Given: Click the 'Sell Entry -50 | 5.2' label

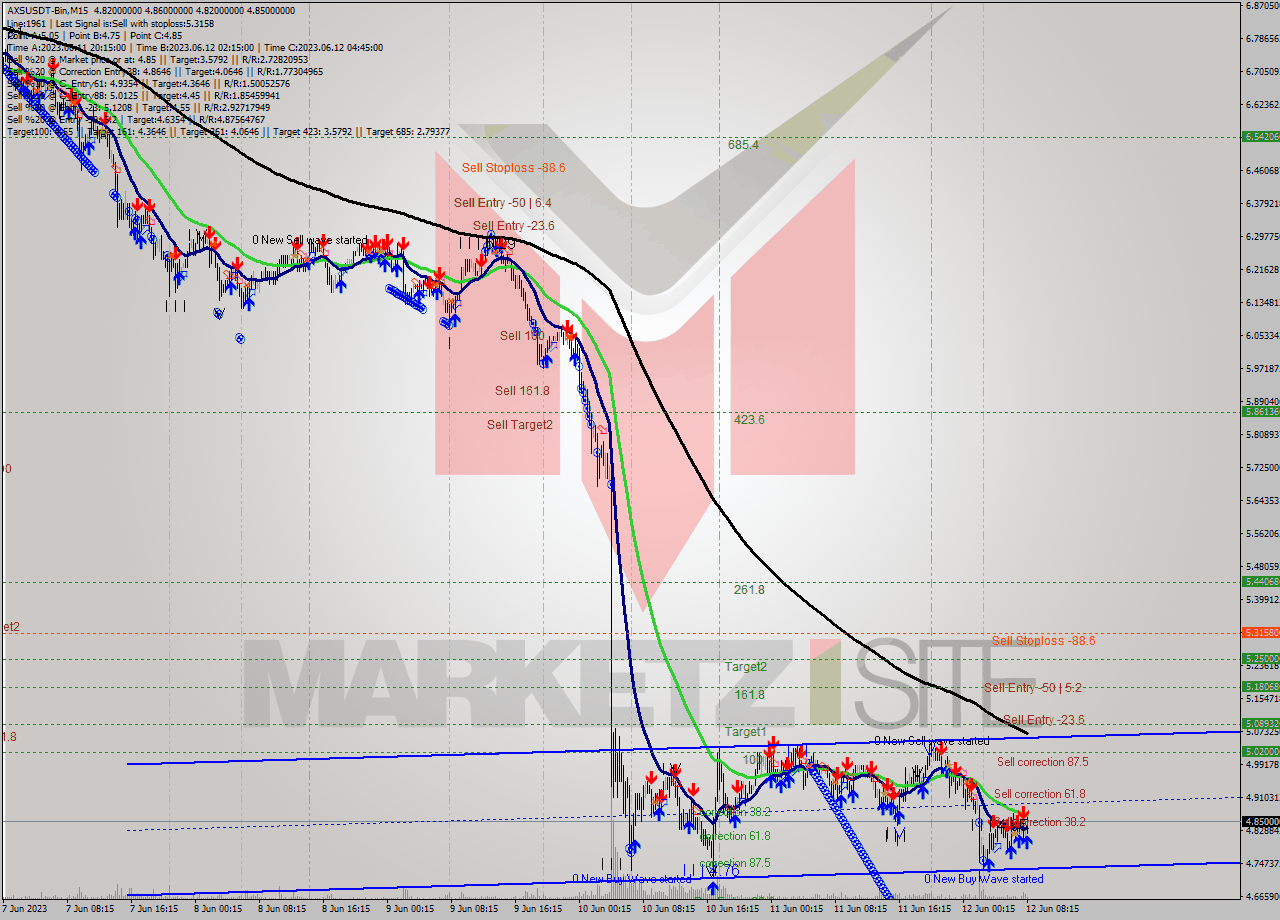Looking at the screenshot, I should click(x=1033, y=688).
